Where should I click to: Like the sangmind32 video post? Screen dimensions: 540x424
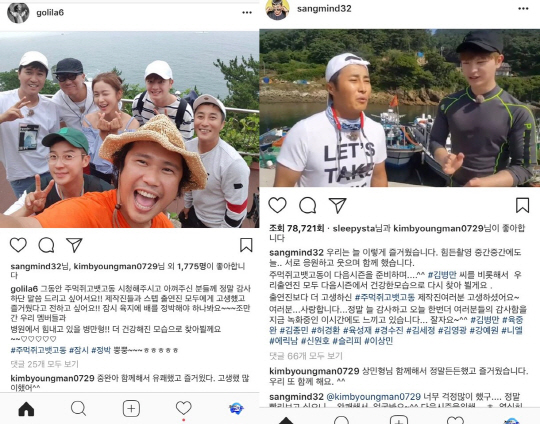pyautogui.click(x=277, y=205)
